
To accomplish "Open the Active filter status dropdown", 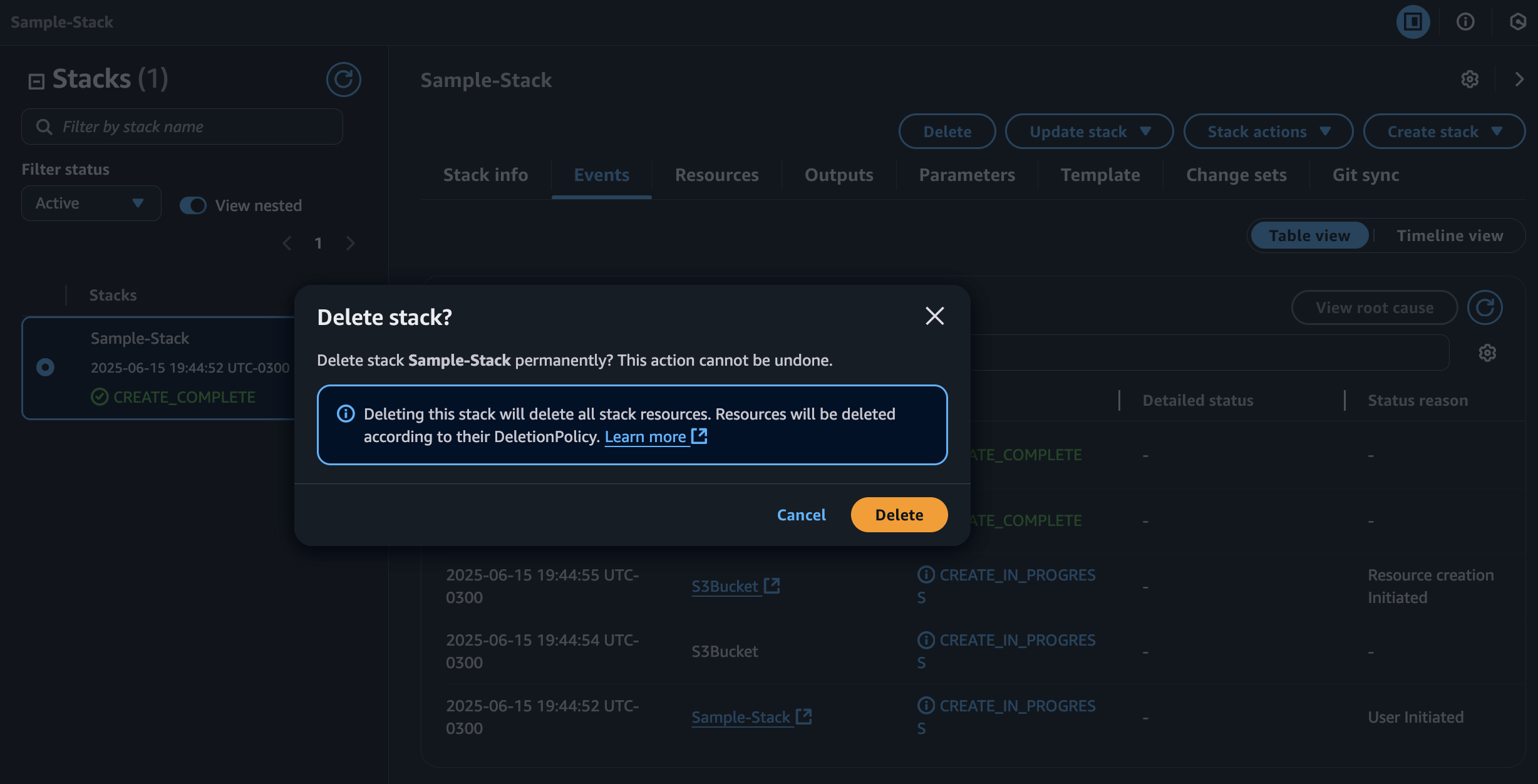I will click(x=91, y=203).
